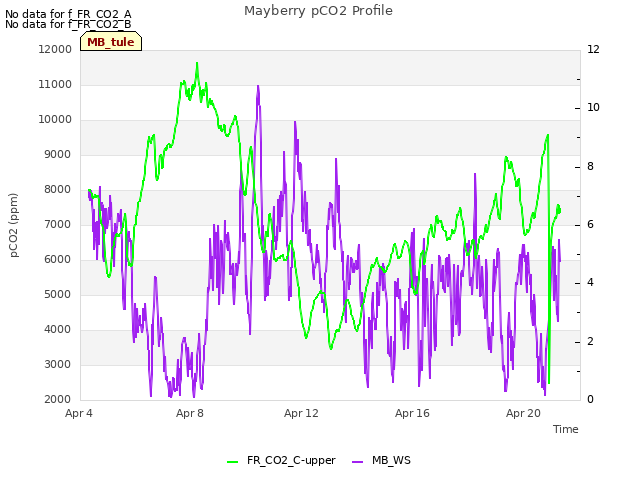Click the purple MB_WS legend swatch
This screenshot has width=640, height=480.
[x=357, y=462]
